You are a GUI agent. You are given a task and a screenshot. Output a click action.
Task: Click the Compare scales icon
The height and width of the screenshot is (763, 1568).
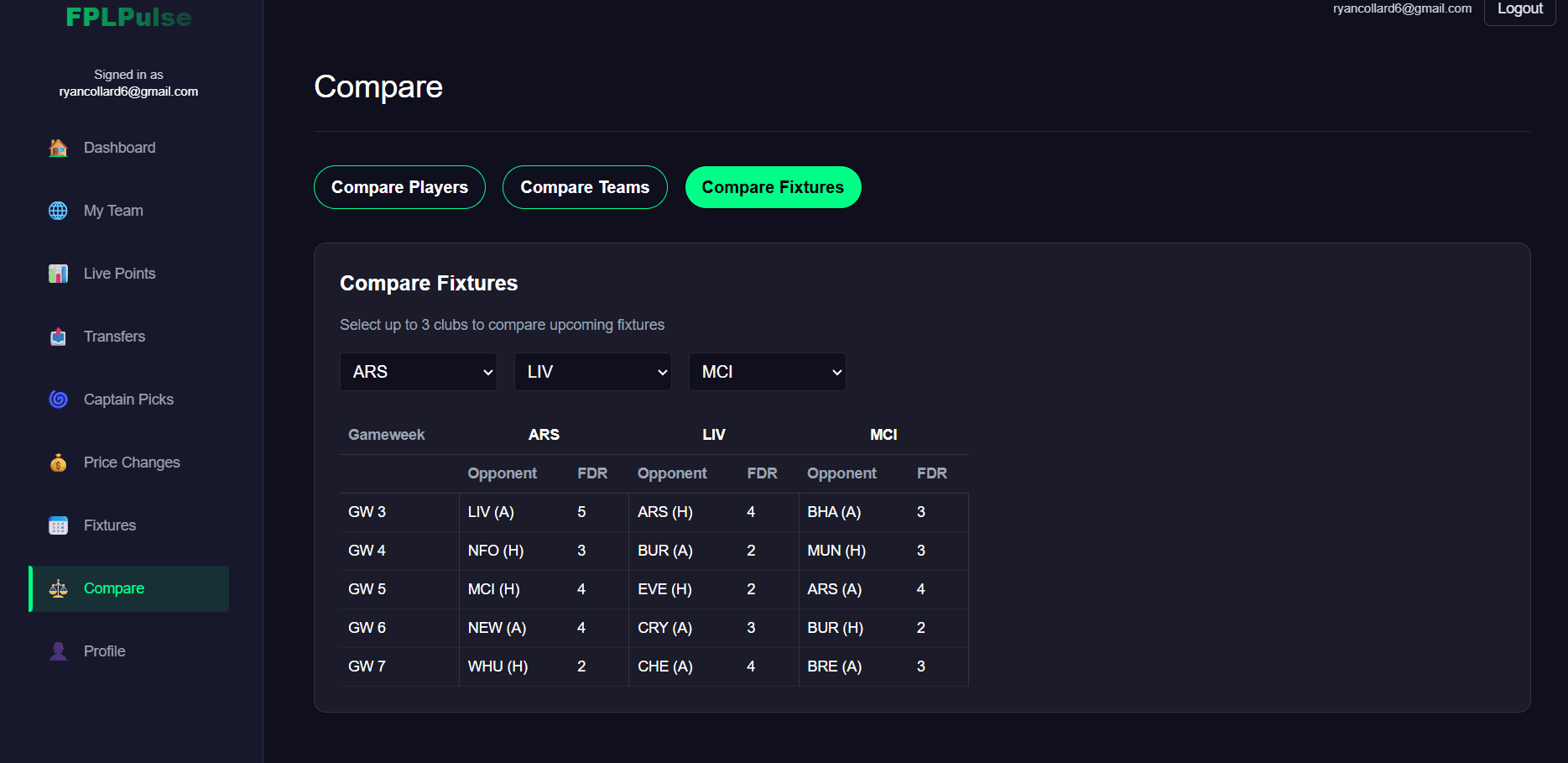(58, 588)
